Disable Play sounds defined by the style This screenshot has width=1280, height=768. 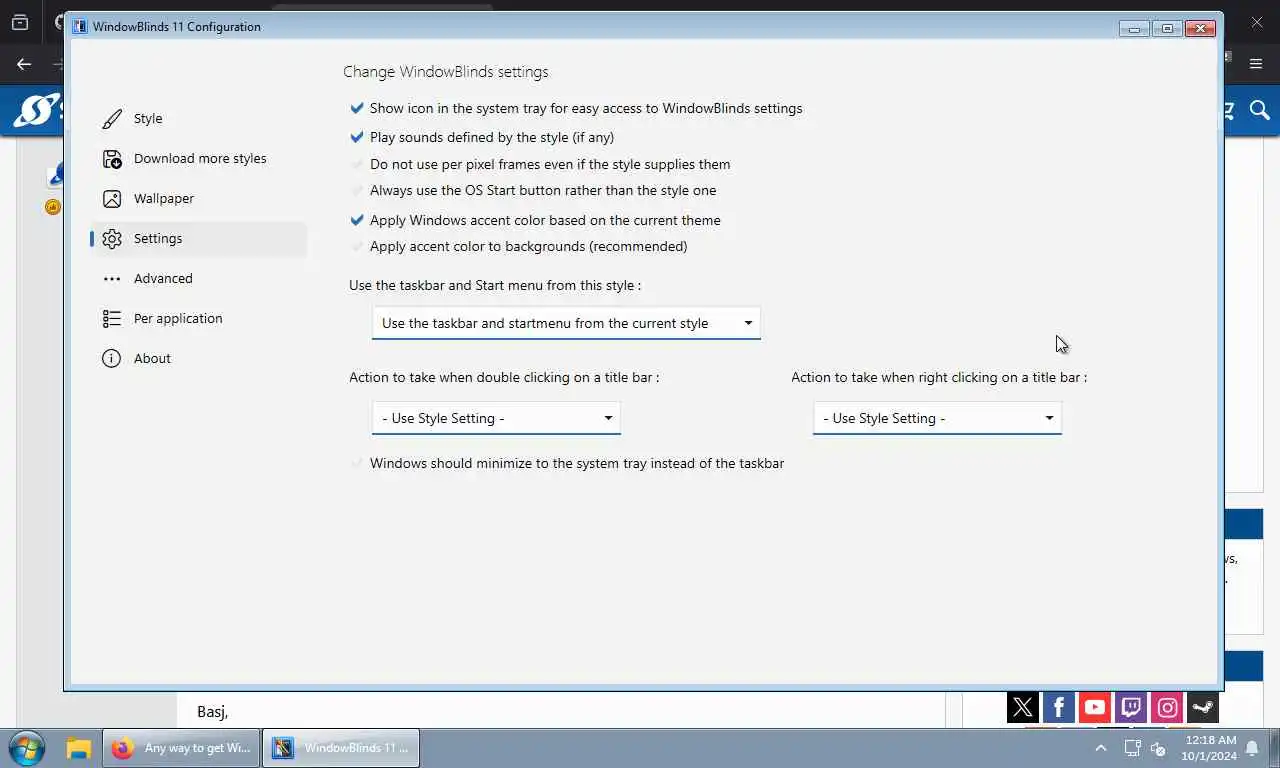pyautogui.click(x=357, y=137)
